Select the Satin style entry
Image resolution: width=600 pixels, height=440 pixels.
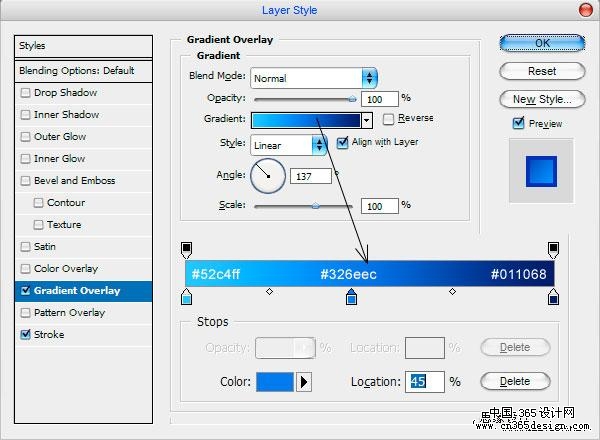coord(83,247)
